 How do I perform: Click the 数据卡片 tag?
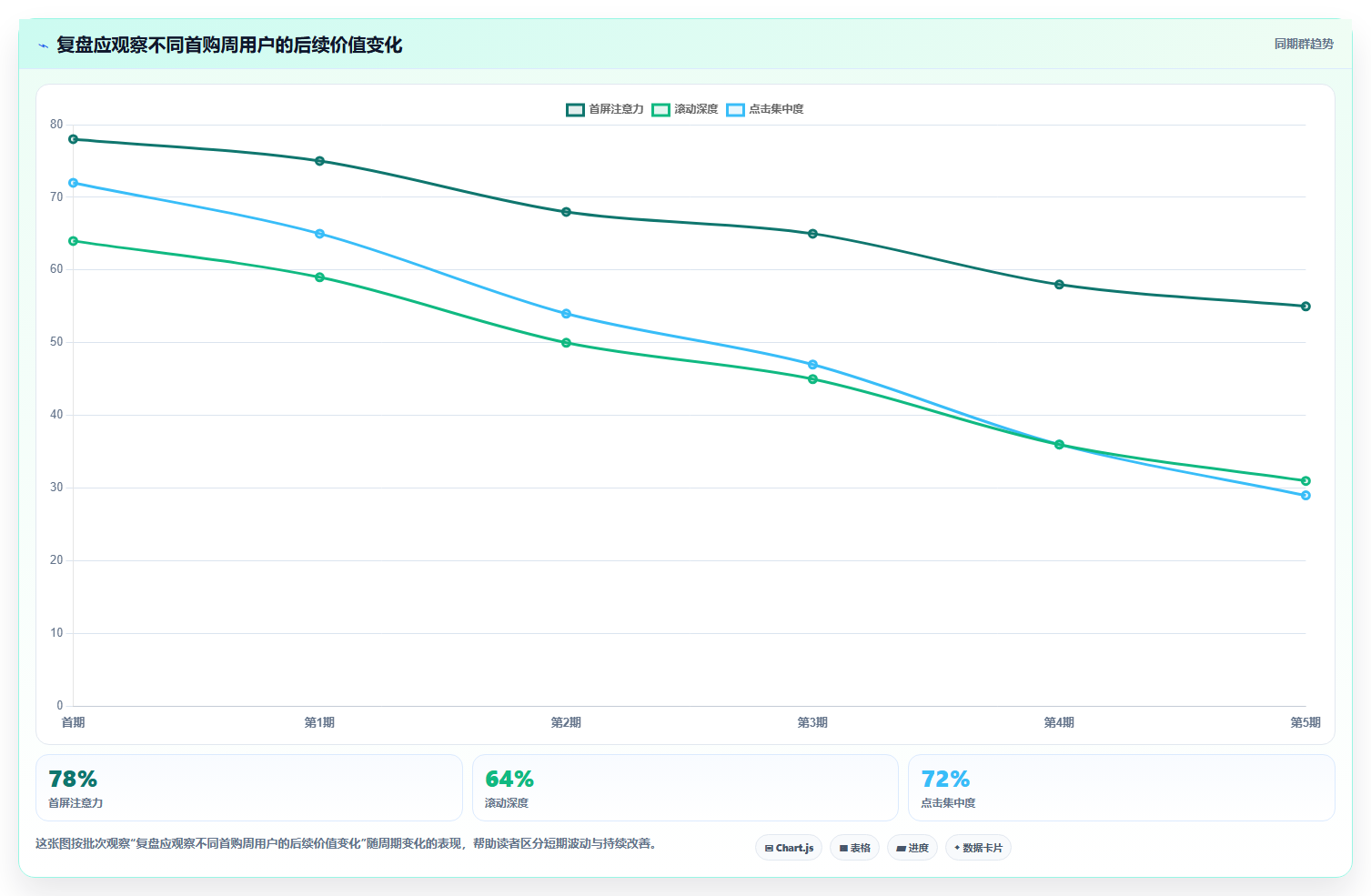click(x=978, y=848)
